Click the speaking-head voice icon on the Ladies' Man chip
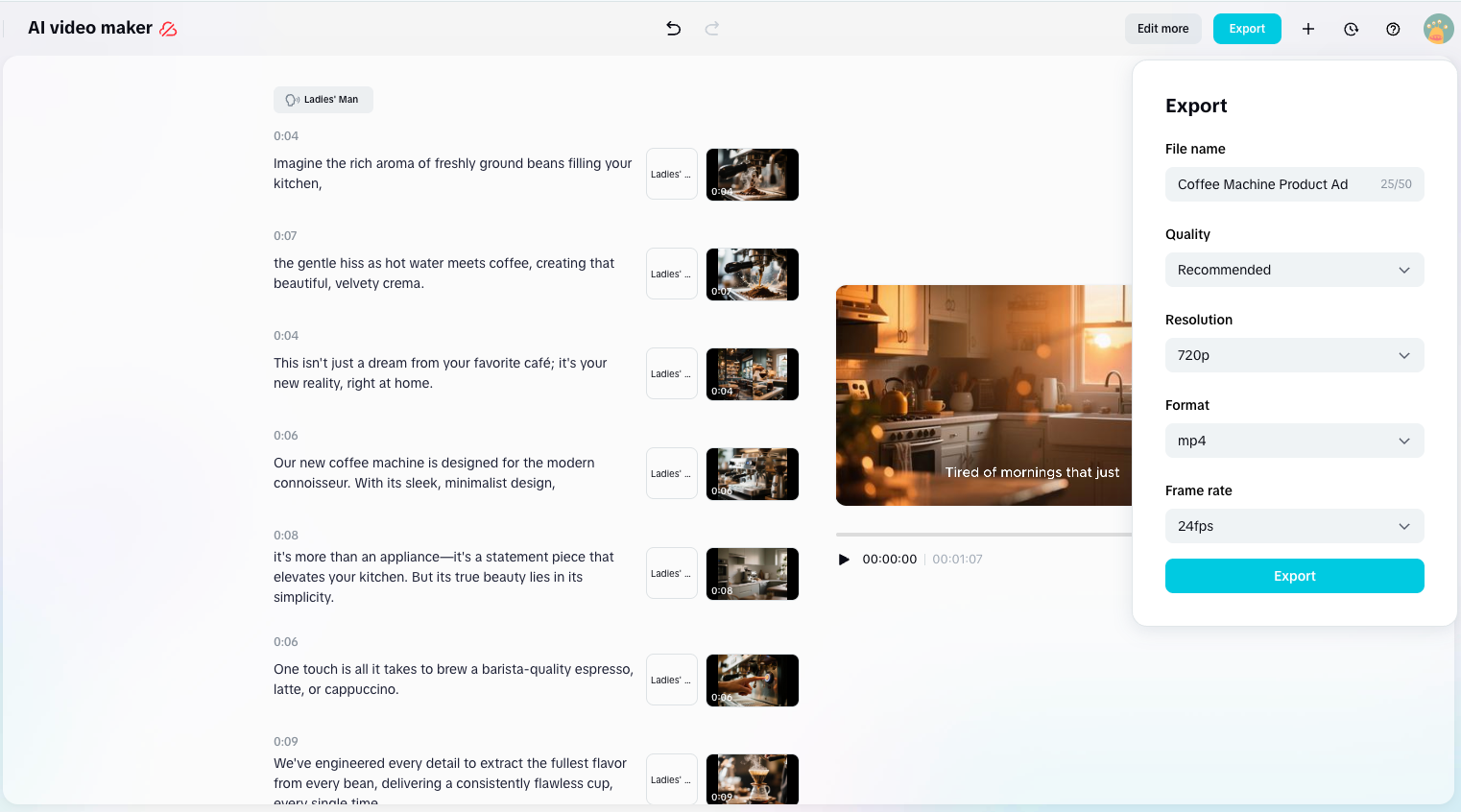Screen dimensions: 1461x812 point(292,99)
